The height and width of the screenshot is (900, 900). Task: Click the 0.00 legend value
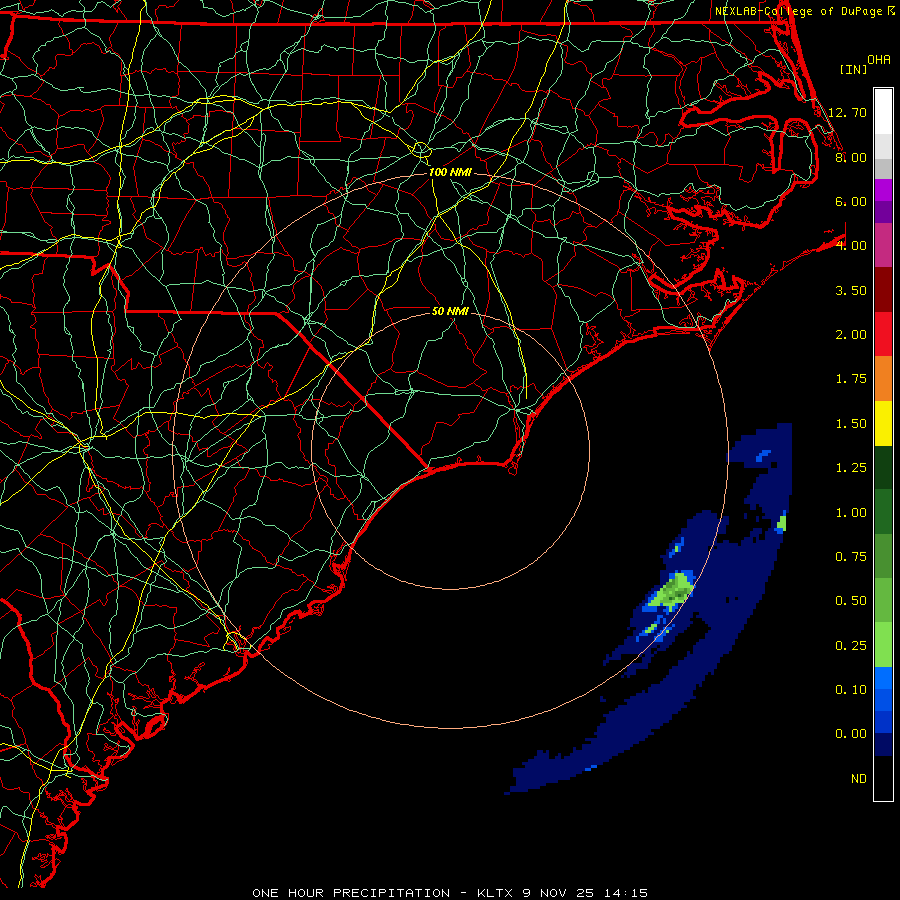click(x=851, y=734)
